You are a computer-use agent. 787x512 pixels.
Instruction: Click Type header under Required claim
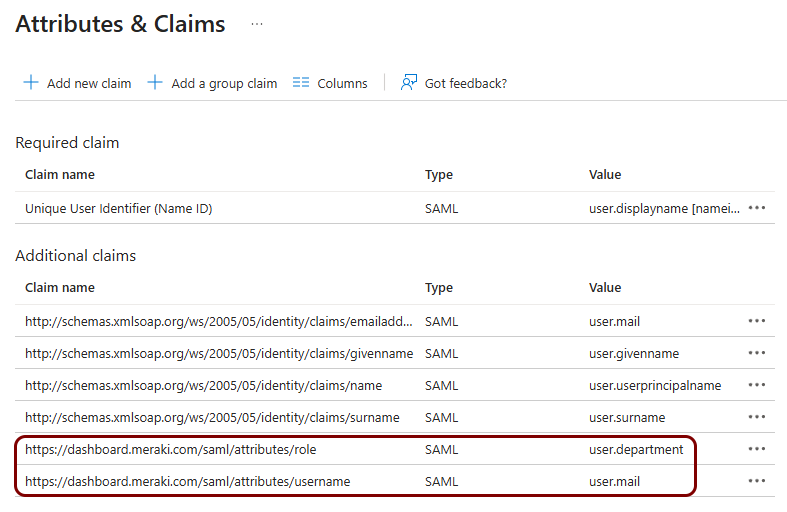[x=439, y=175]
